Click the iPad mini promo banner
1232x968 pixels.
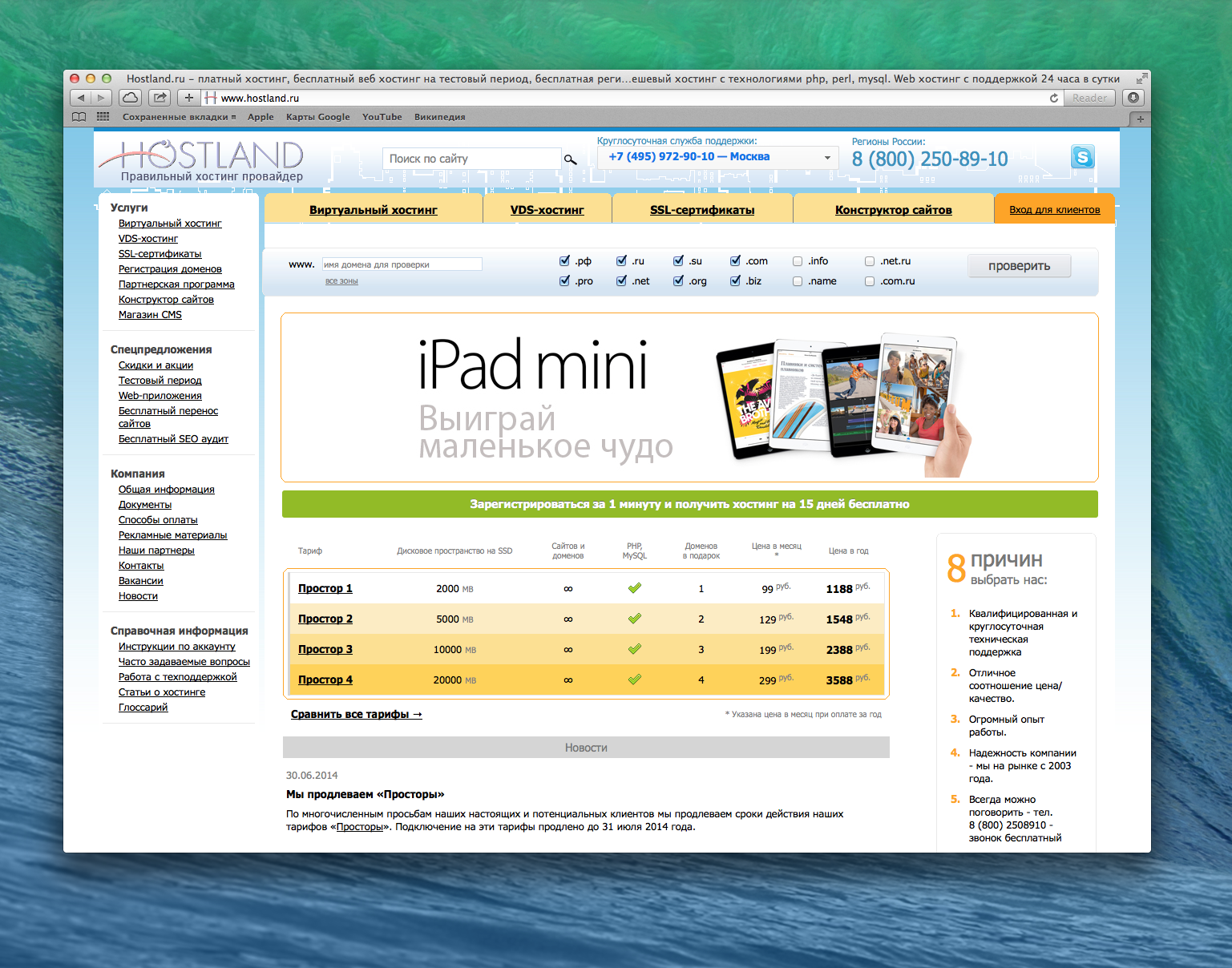point(689,397)
